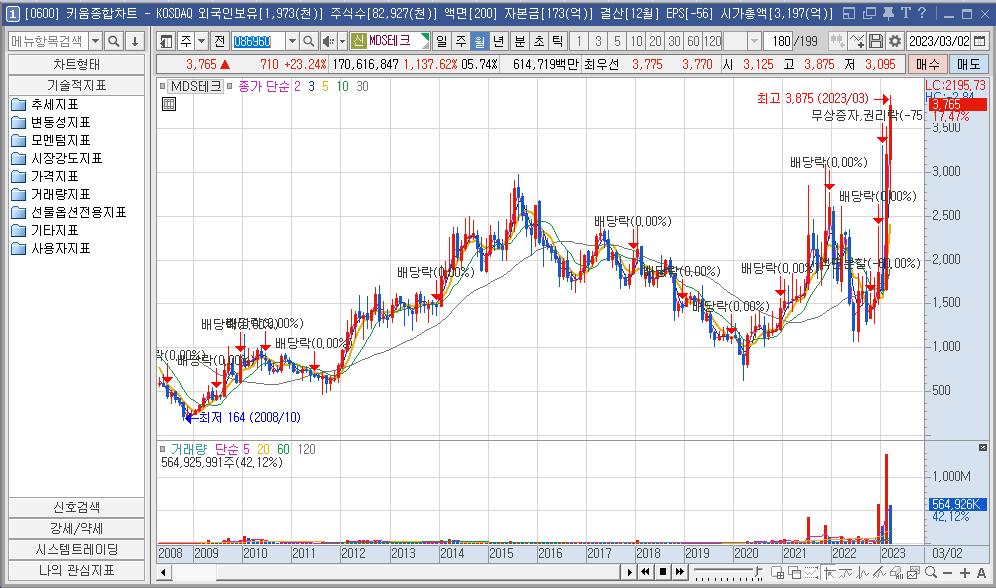
Task: Open the menu search dropdown arrow
Action: pos(95,42)
